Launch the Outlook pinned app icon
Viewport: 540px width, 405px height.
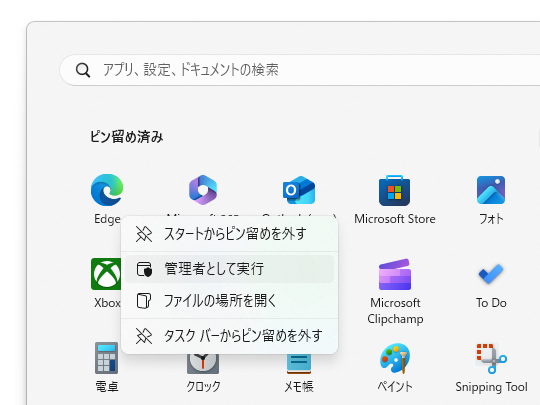[x=299, y=190]
